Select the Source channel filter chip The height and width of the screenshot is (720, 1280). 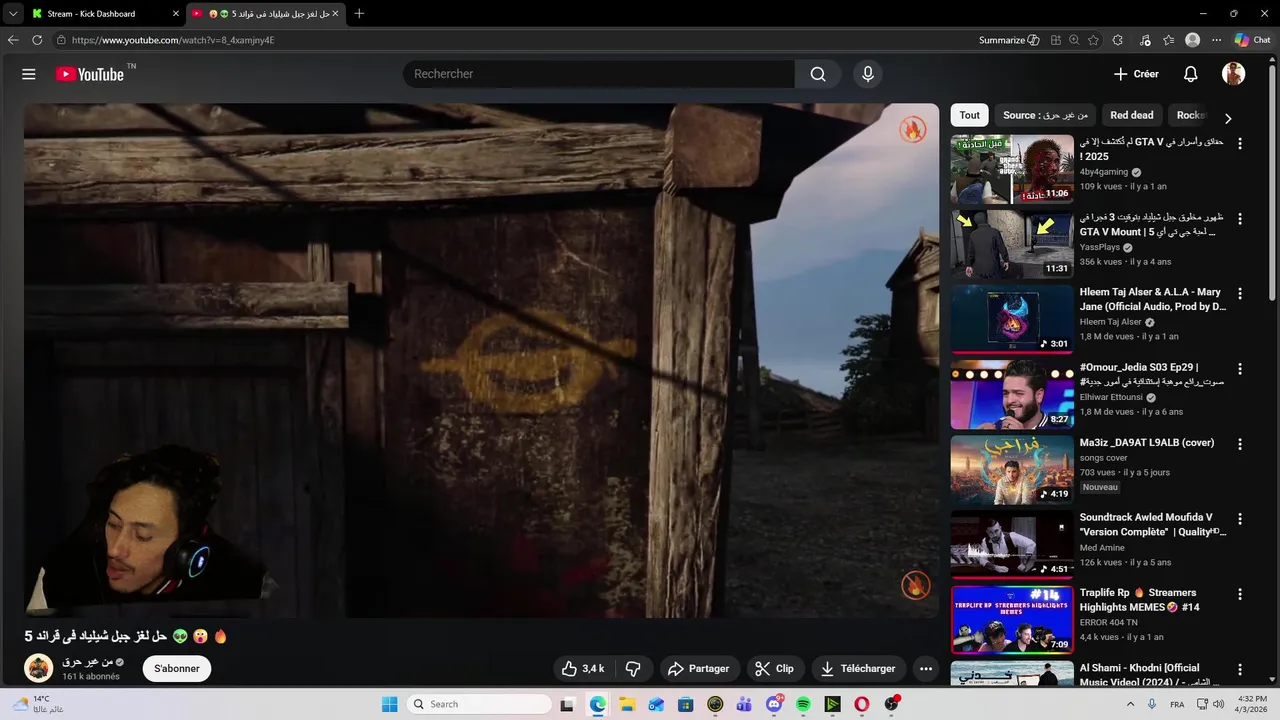pos(1045,115)
